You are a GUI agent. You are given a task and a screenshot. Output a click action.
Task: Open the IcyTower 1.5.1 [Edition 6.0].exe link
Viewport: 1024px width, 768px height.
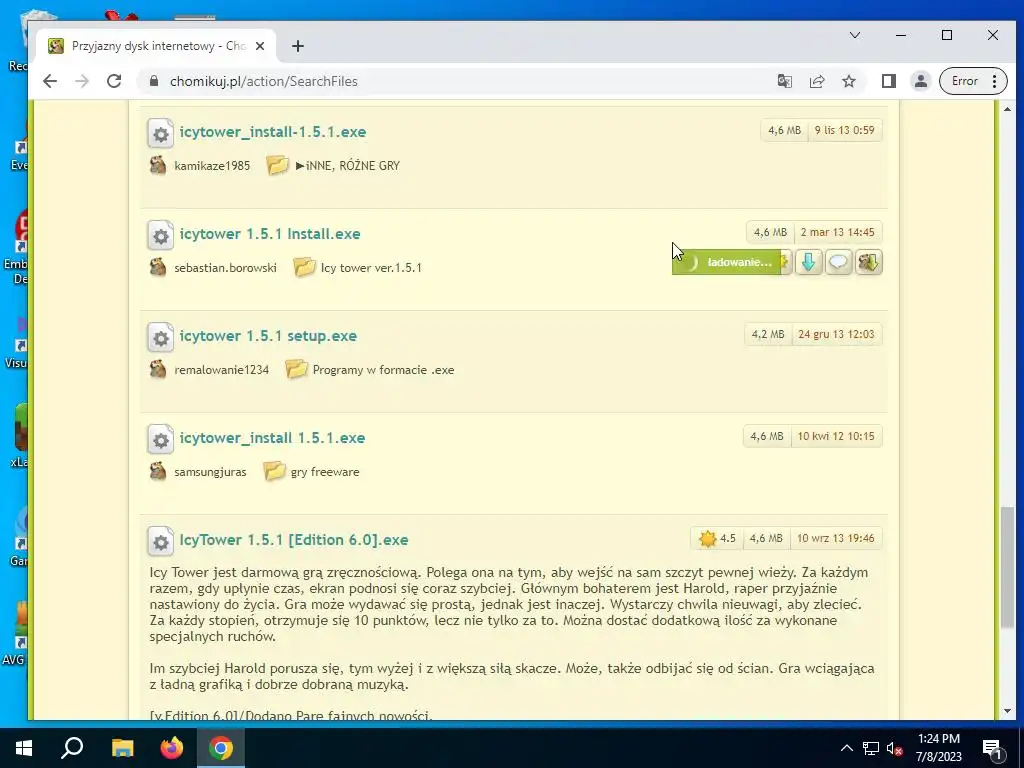click(x=294, y=539)
